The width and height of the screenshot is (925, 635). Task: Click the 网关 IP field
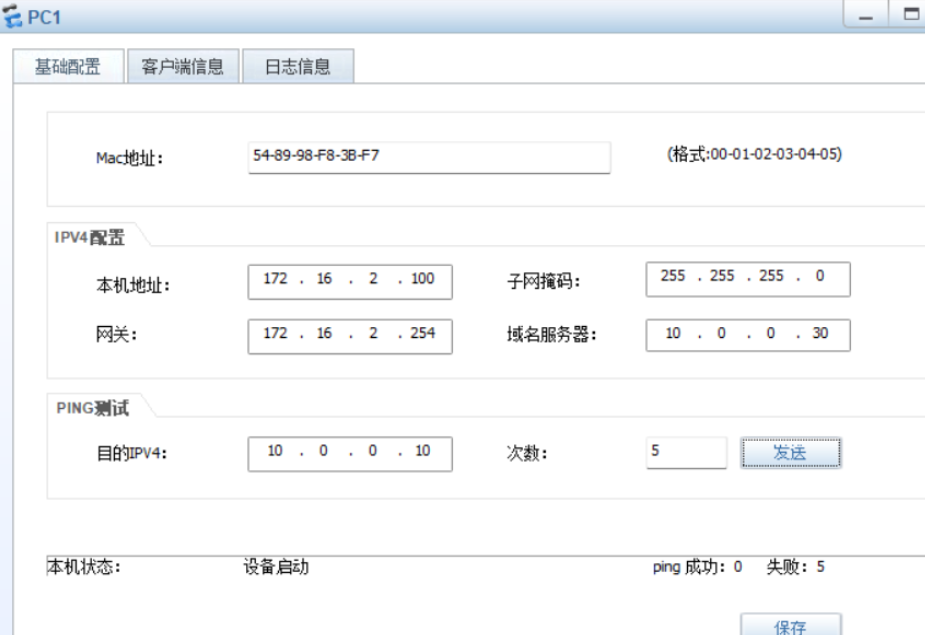pos(350,336)
